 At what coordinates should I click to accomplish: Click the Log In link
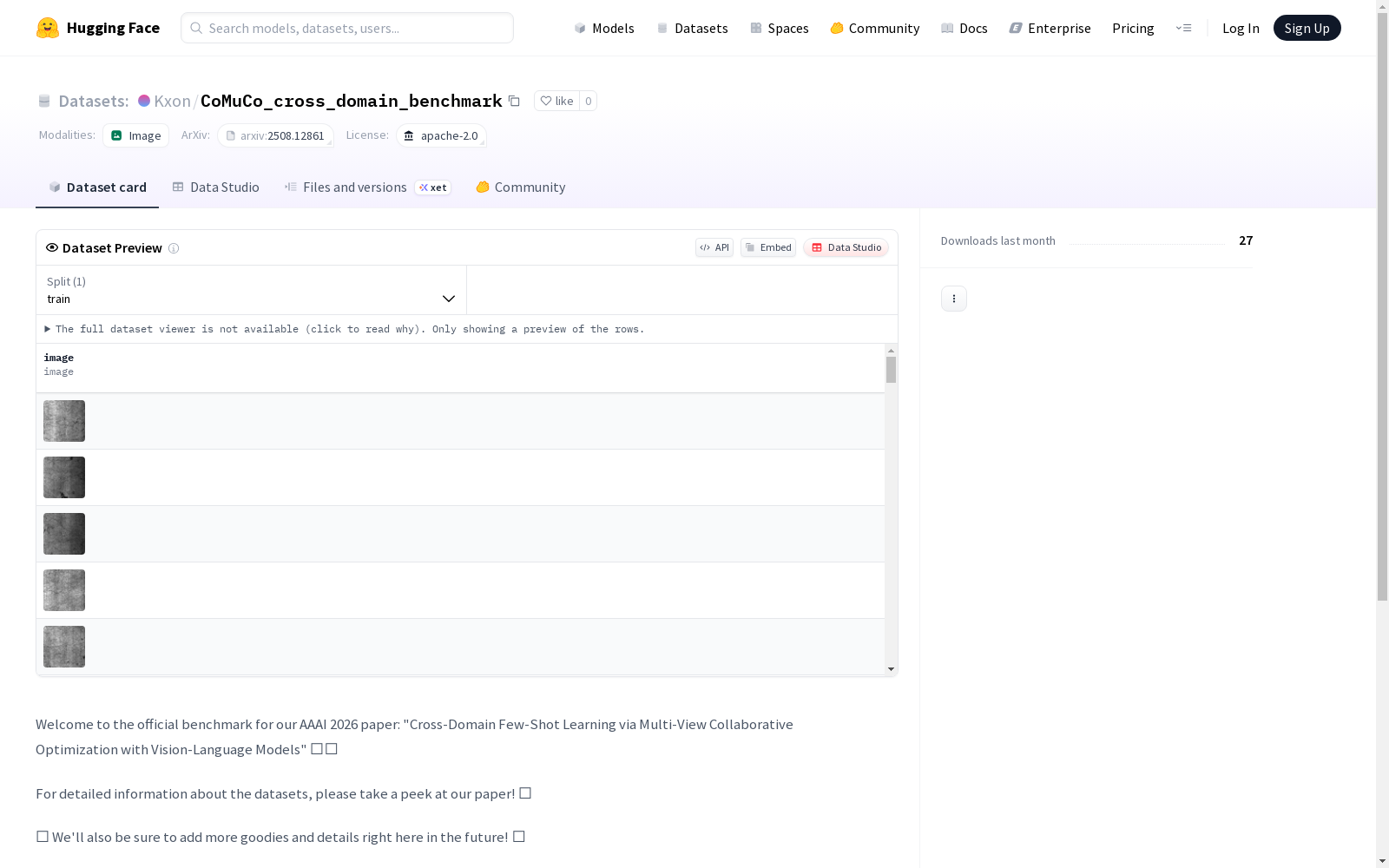coord(1241,28)
